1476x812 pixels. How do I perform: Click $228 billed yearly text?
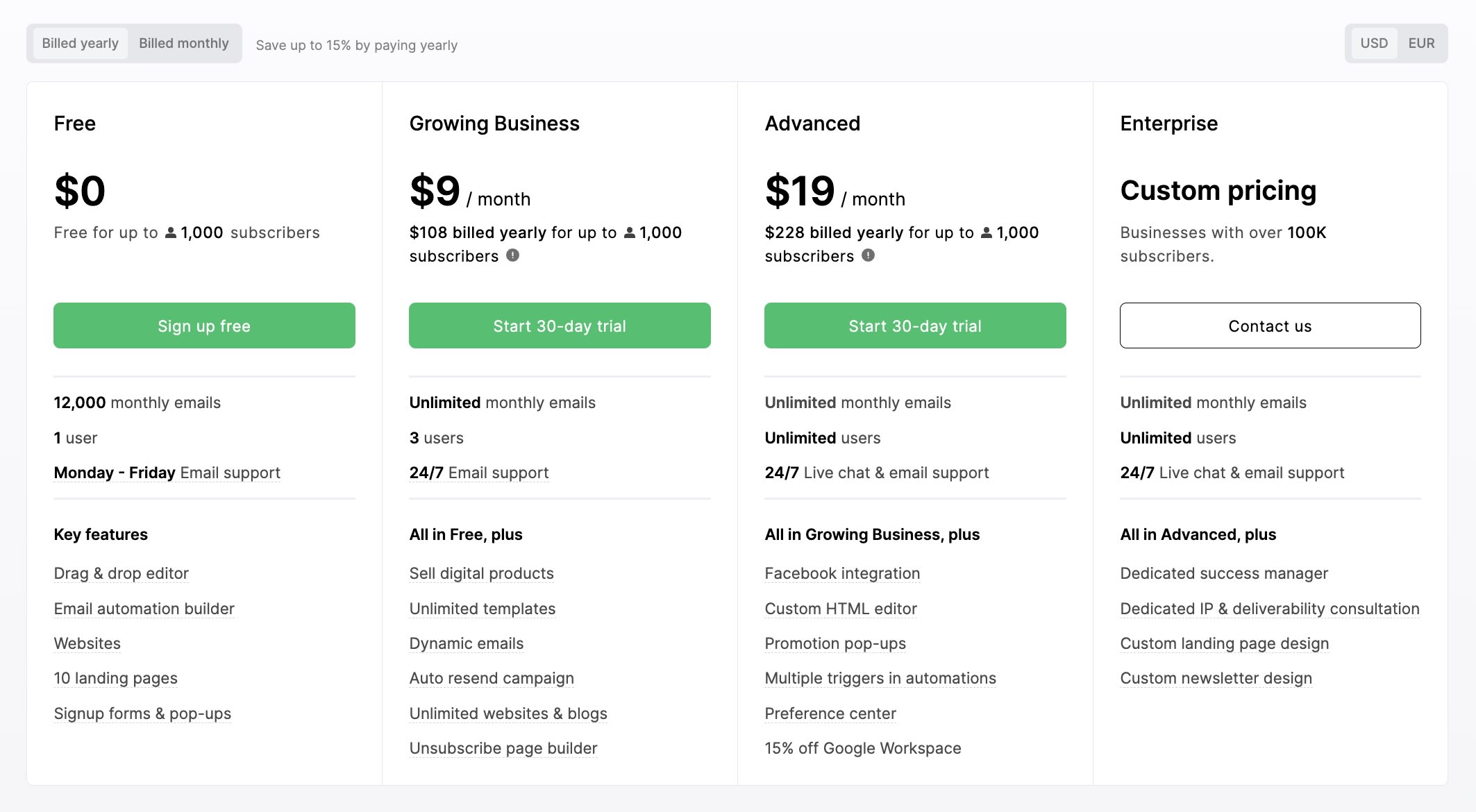point(834,232)
